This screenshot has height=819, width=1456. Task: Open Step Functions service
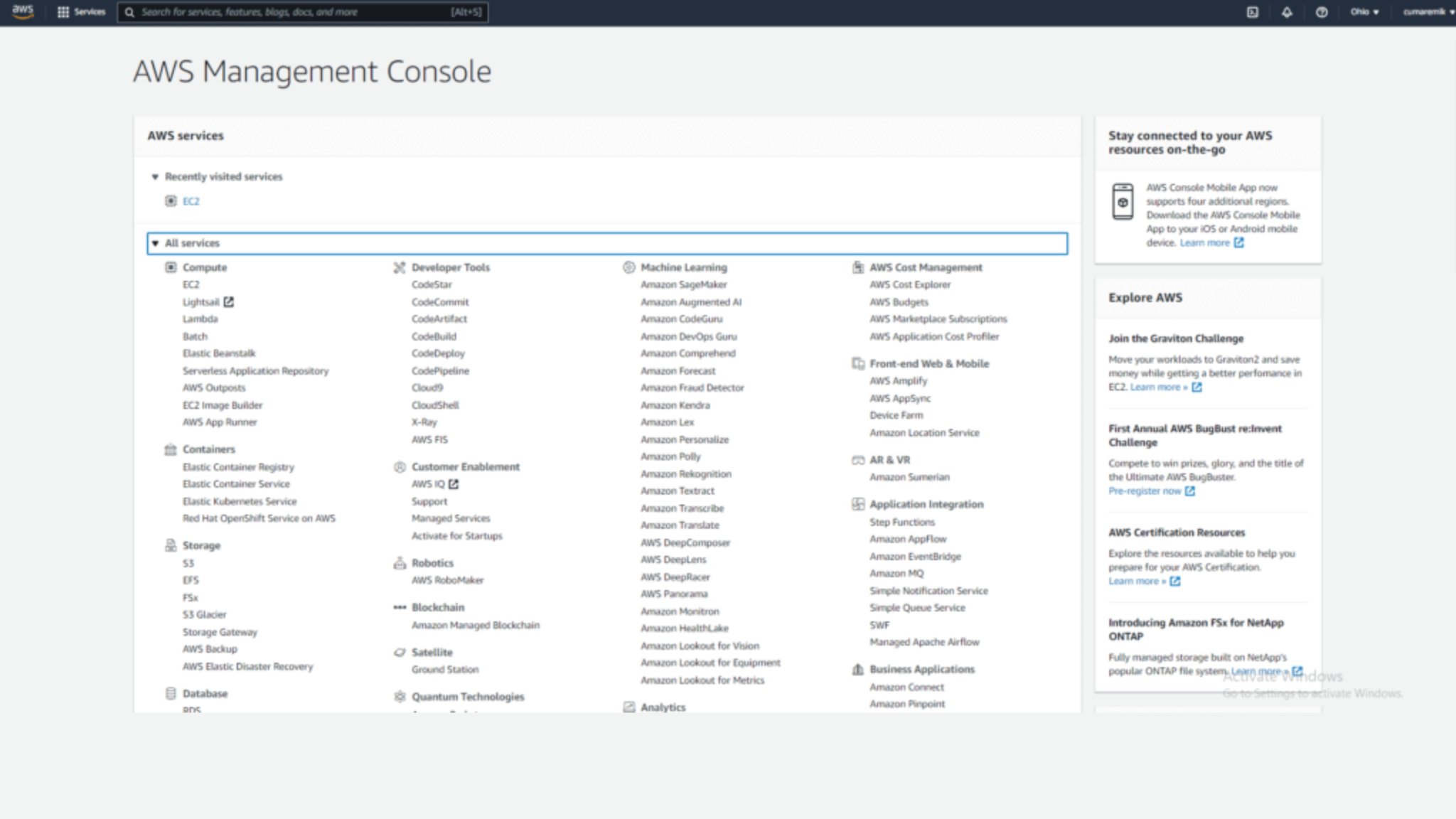[902, 522]
